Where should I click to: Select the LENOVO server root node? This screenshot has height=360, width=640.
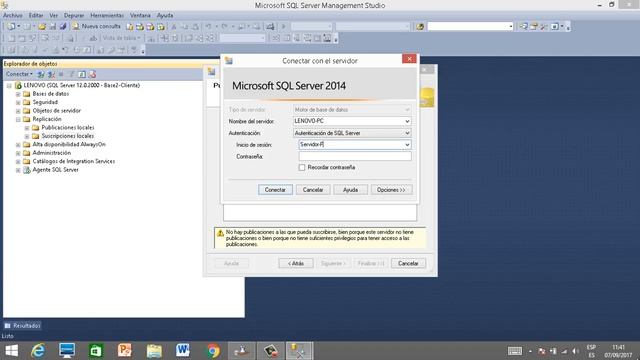tap(81, 85)
